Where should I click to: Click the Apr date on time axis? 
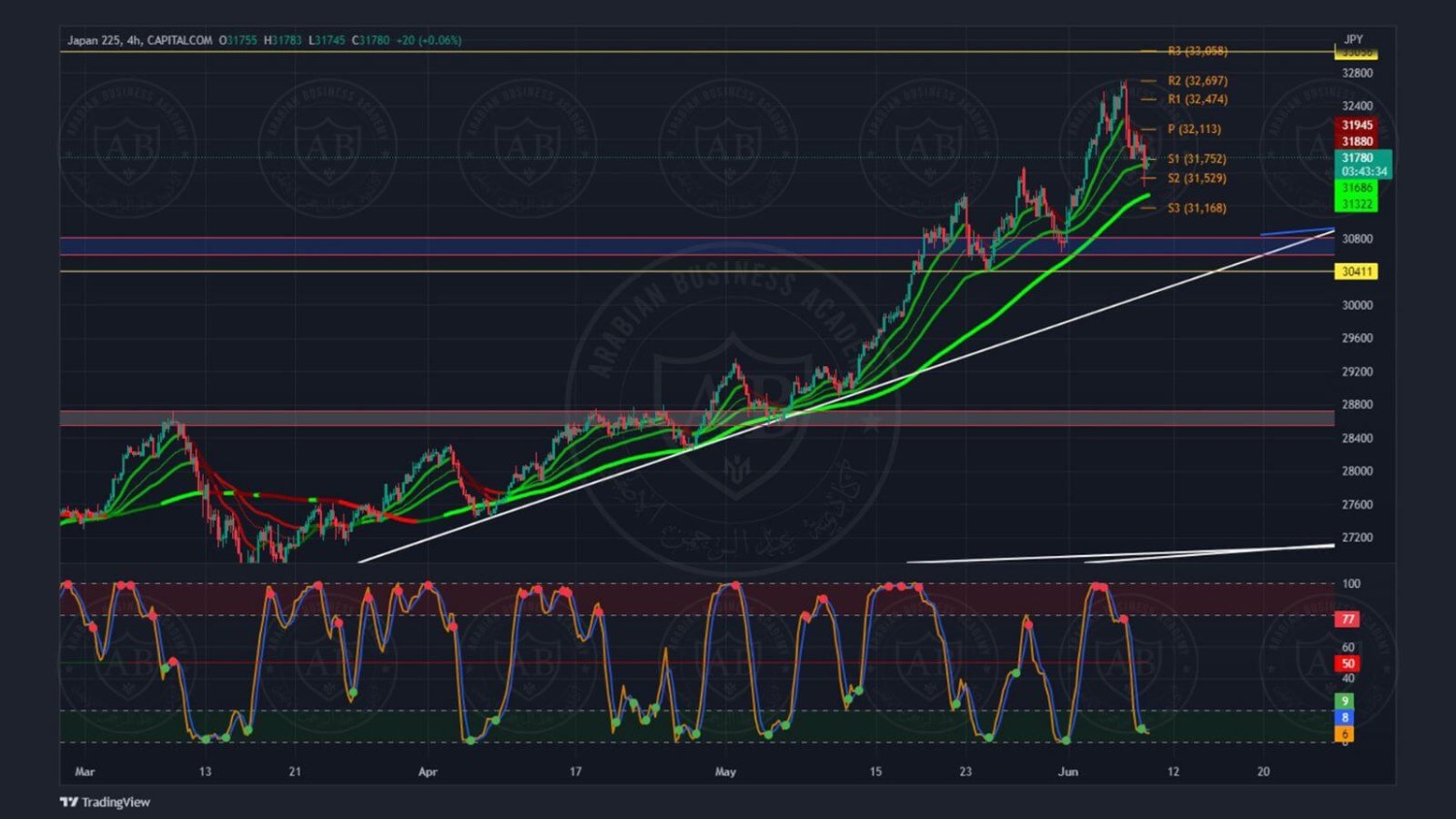(x=427, y=772)
